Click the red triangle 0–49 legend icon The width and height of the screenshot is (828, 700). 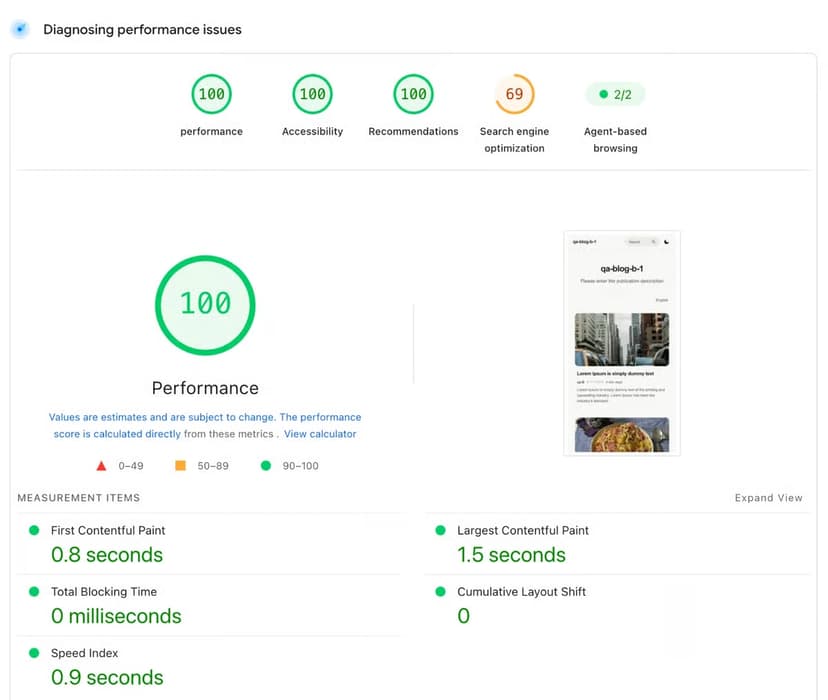tap(101, 466)
